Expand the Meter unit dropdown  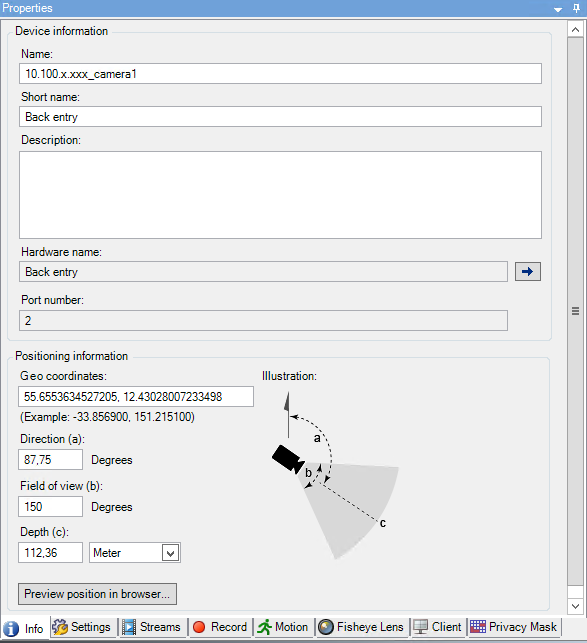[170, 553]
